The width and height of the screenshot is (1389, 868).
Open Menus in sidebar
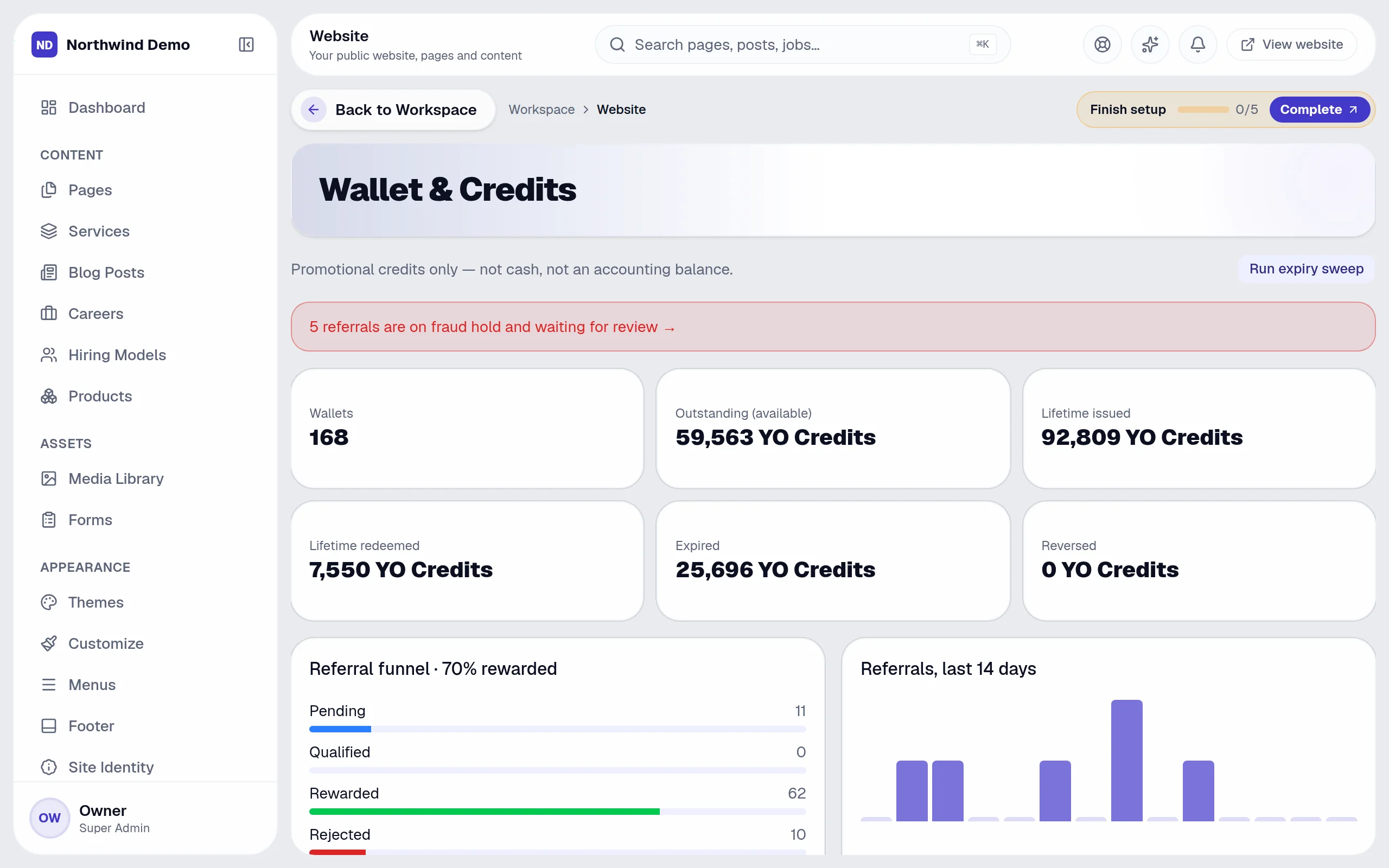(145, 685)
